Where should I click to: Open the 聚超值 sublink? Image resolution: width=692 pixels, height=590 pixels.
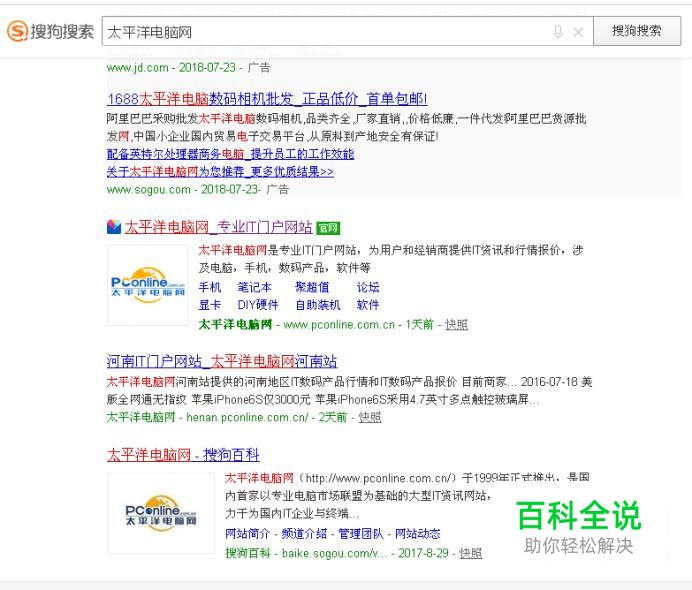(x=312, y=287)
